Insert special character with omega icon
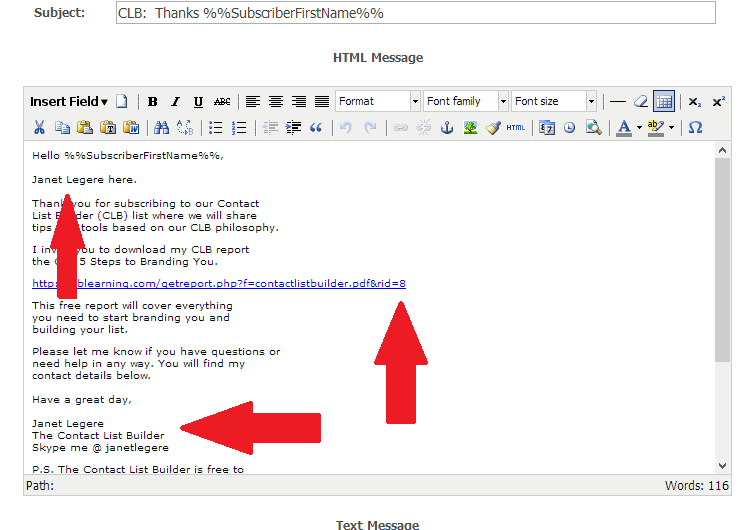 tap(695, 127)
